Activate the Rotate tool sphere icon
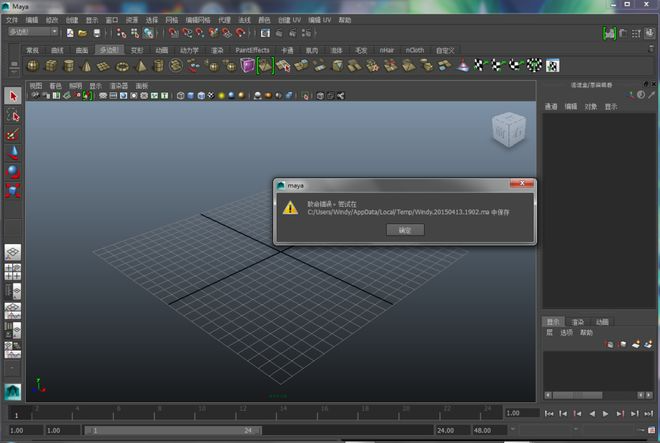 13,172
